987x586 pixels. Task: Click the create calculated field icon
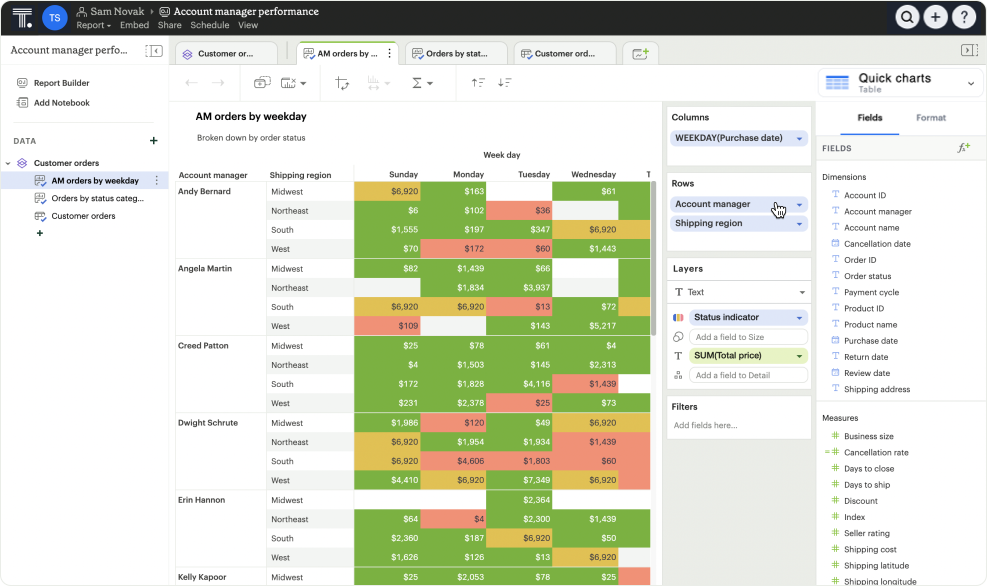(964, 148)
